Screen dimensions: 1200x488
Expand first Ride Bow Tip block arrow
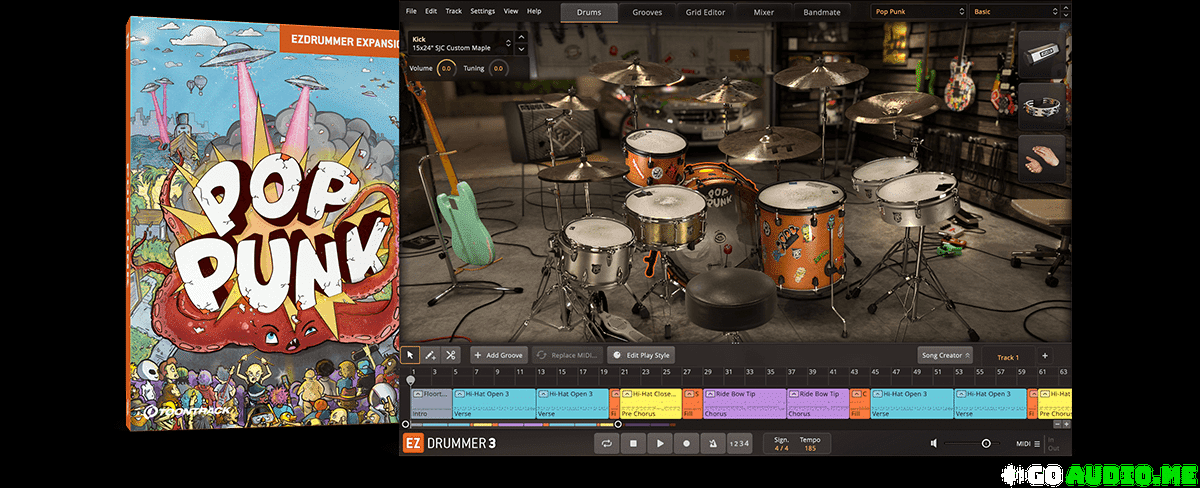coord(710,395)
